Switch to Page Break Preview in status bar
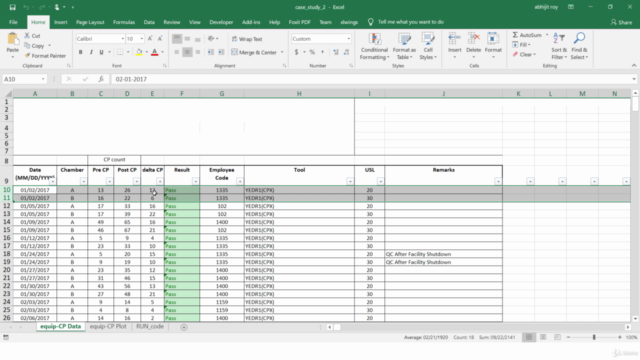The height and width of the screenshot is (360, 640). coord(557,337)
